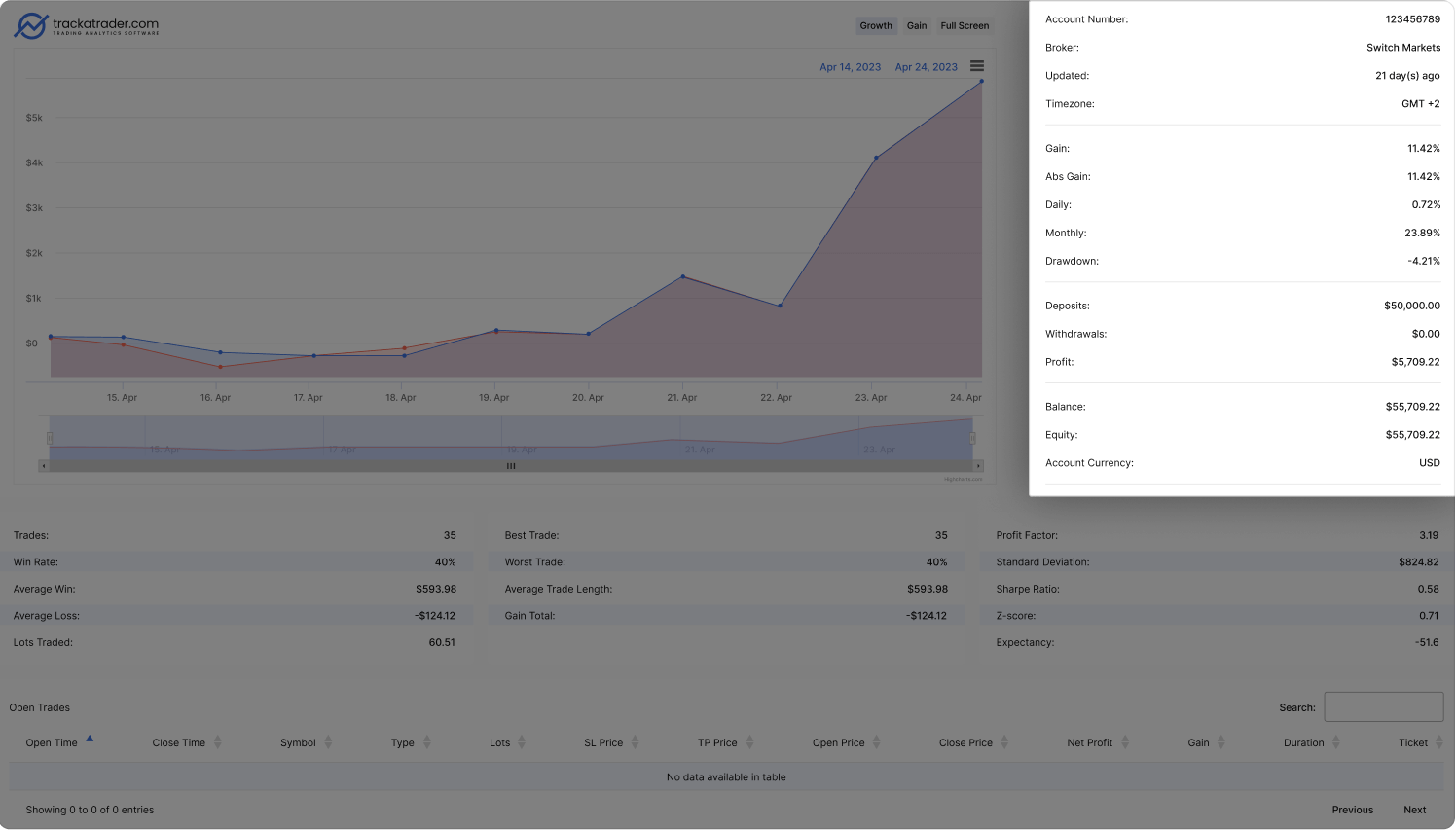The image size is (1456, 830).
Task: Click the Search field in Open Trades
Action: [x=1383, y=707]
